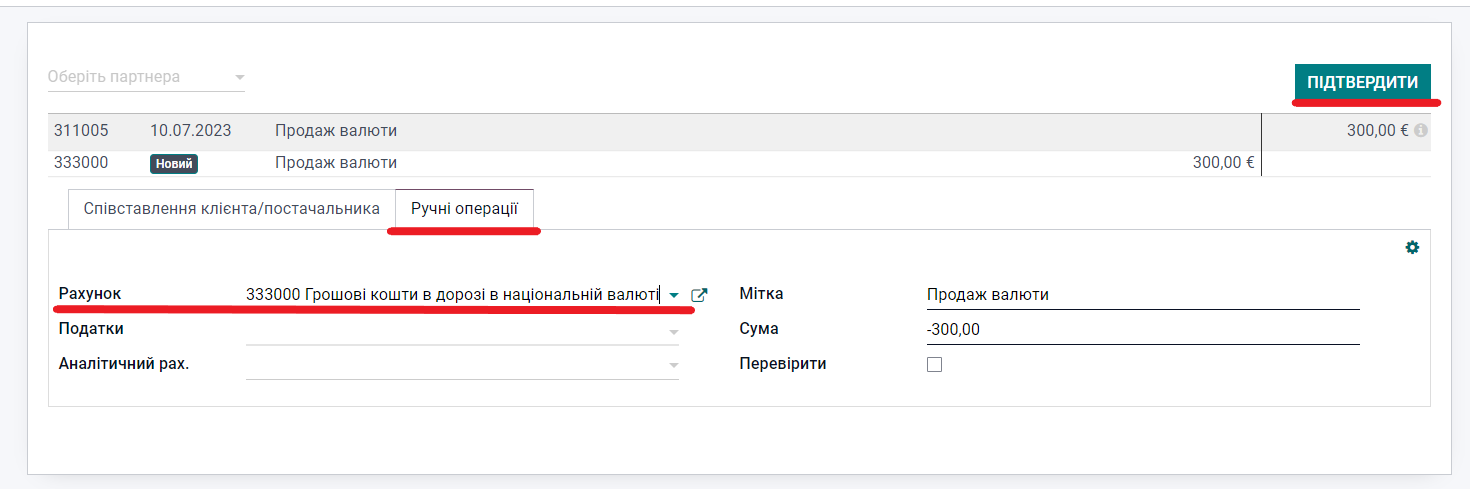
Task: Click the Мітка text field
Action: pos(1142,295)
